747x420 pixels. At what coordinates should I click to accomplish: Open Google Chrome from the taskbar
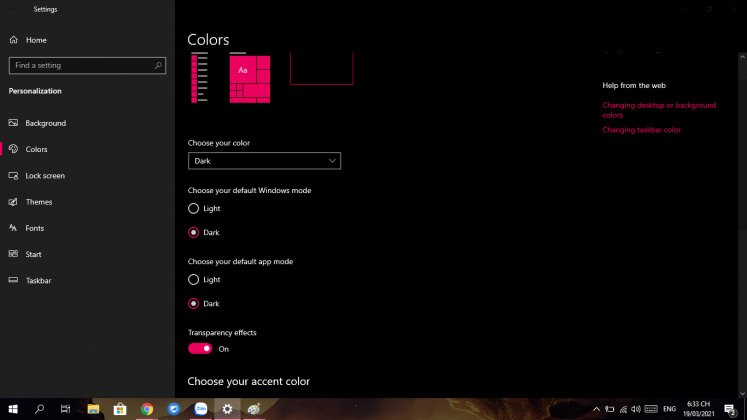147,409
